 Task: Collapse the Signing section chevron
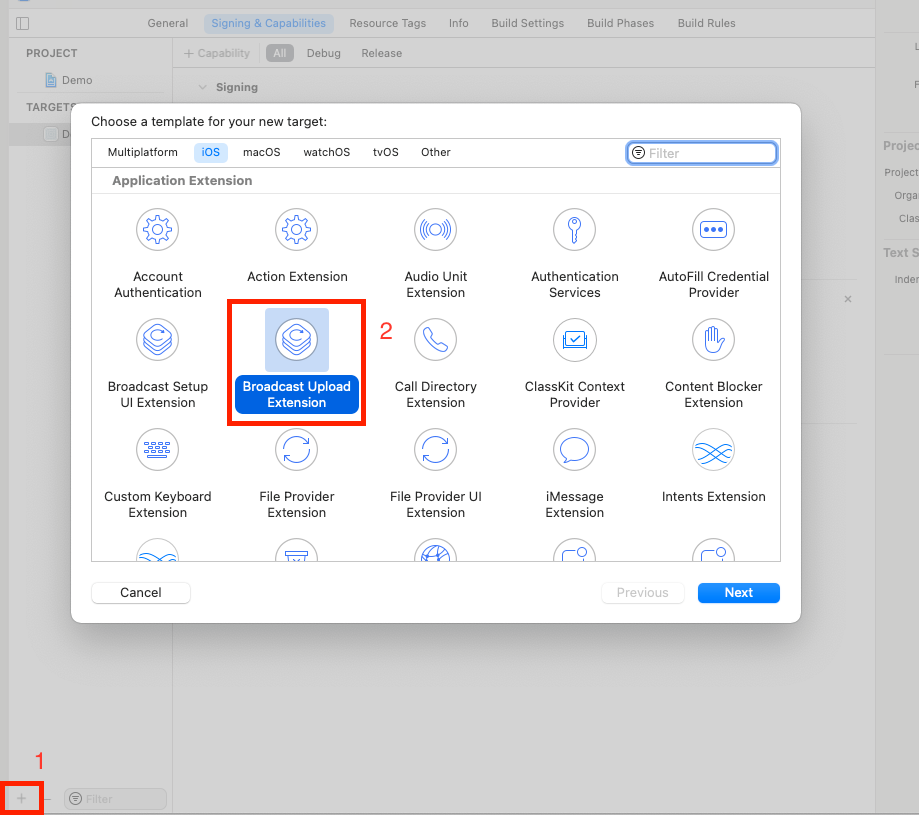coord(203,87)
